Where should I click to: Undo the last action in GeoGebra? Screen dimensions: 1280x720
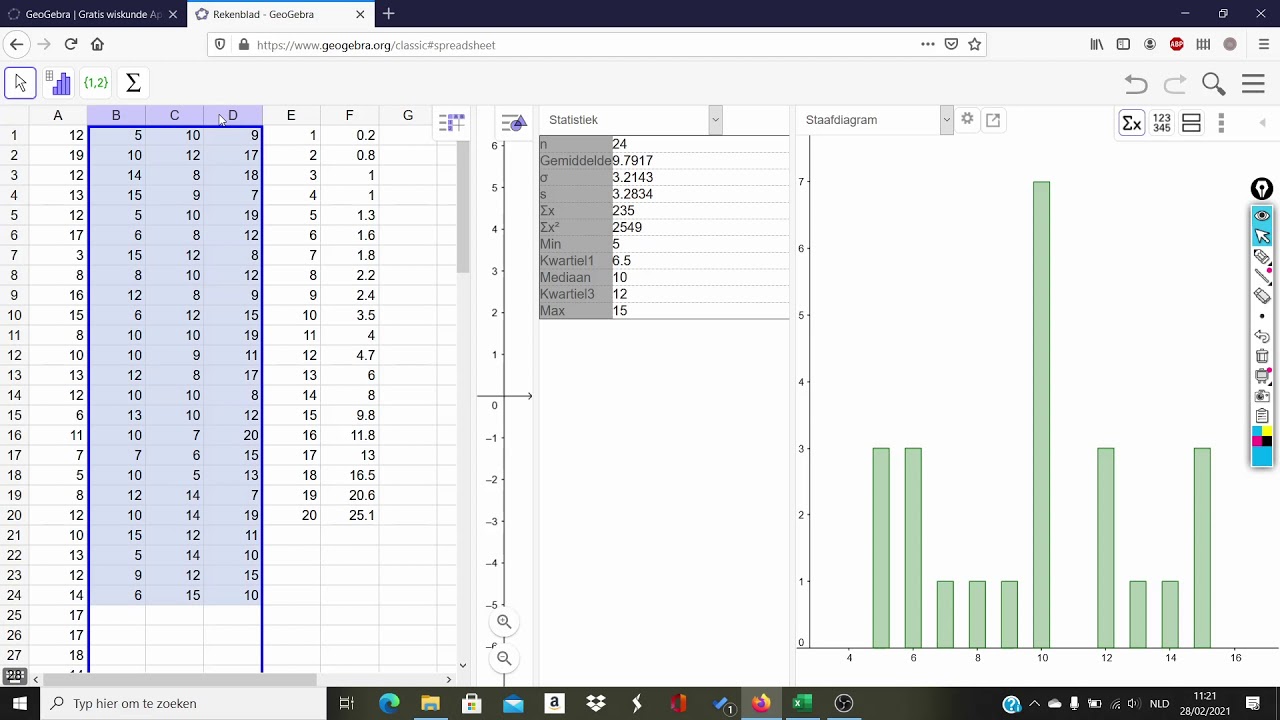pos(1135,84)
